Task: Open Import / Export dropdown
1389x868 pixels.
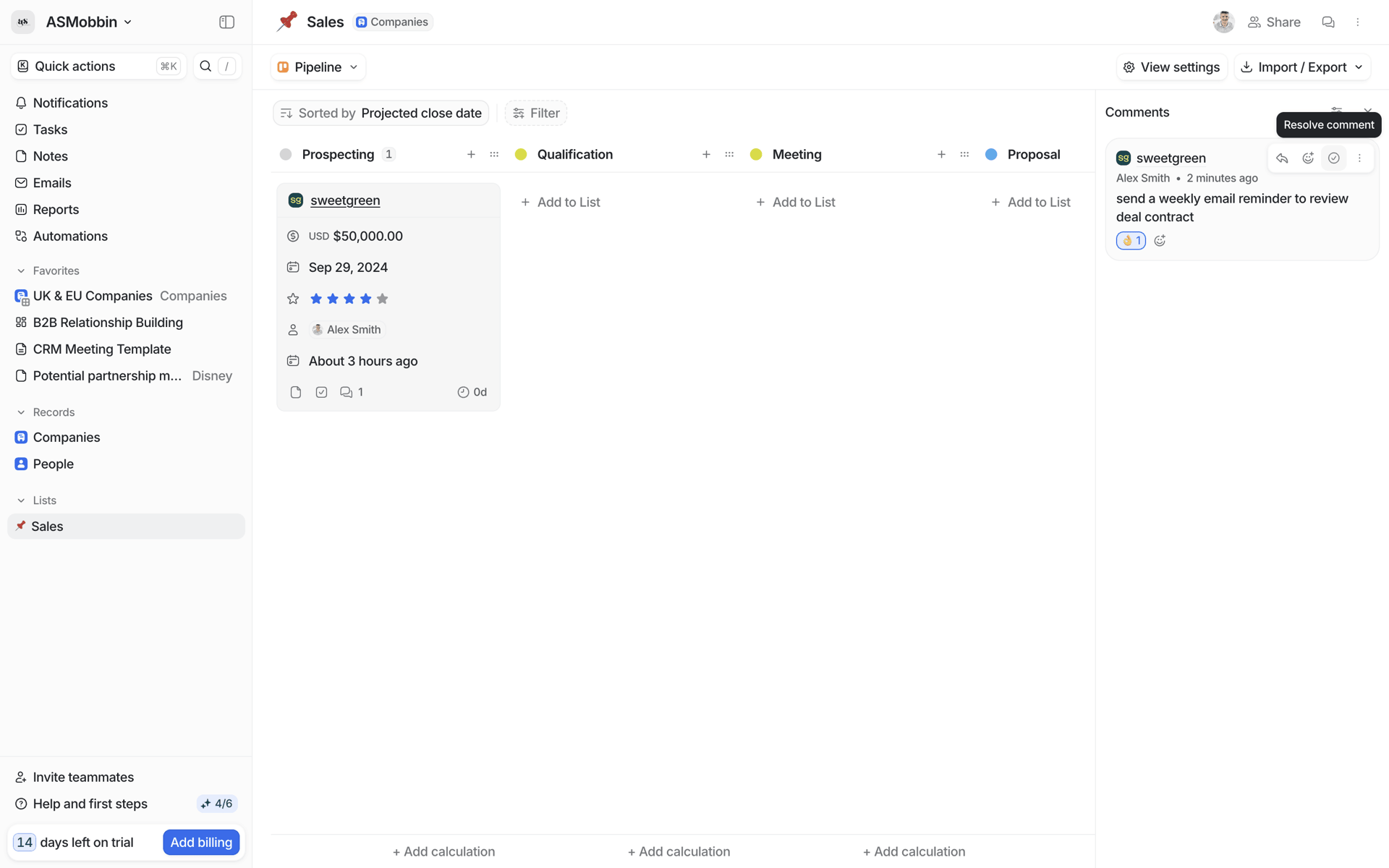Action: pyautogui.click(x=1302, y=67)
